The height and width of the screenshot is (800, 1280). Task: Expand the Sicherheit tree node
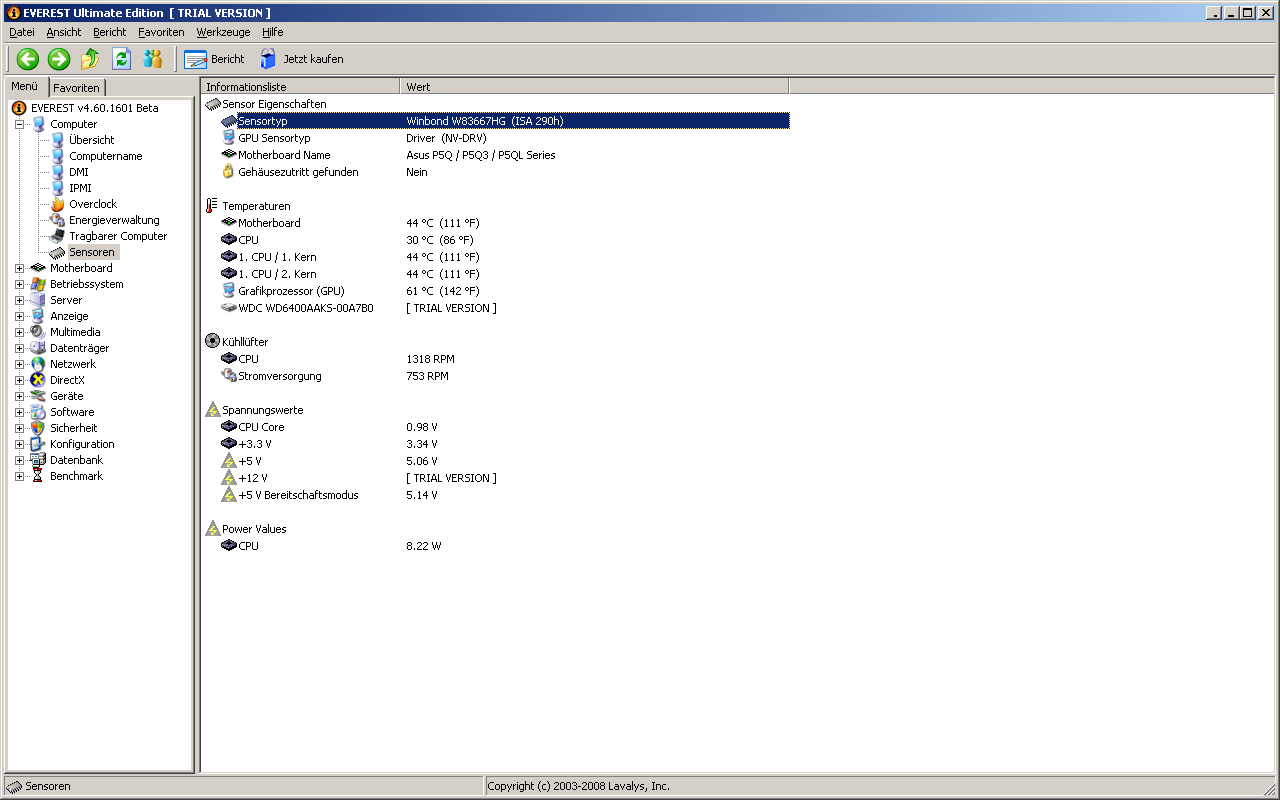tap(19, 428)
